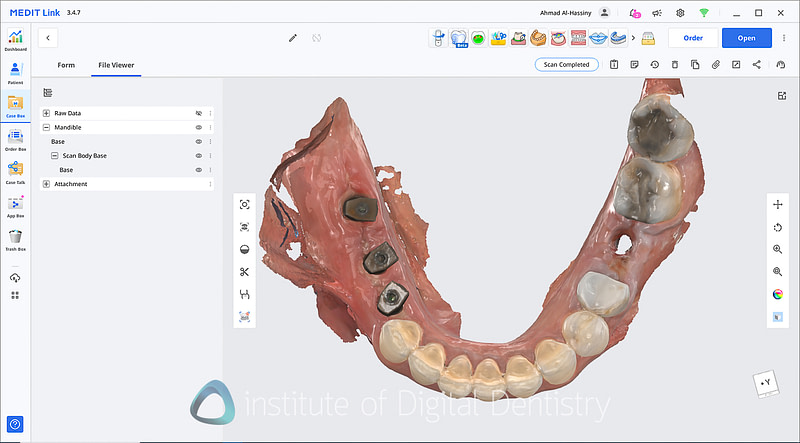Image resolution: width=800 pixels, height=443 pixels.
Task: Hide the Mandible layer with eye icon
Action: (x=199, y=128)
